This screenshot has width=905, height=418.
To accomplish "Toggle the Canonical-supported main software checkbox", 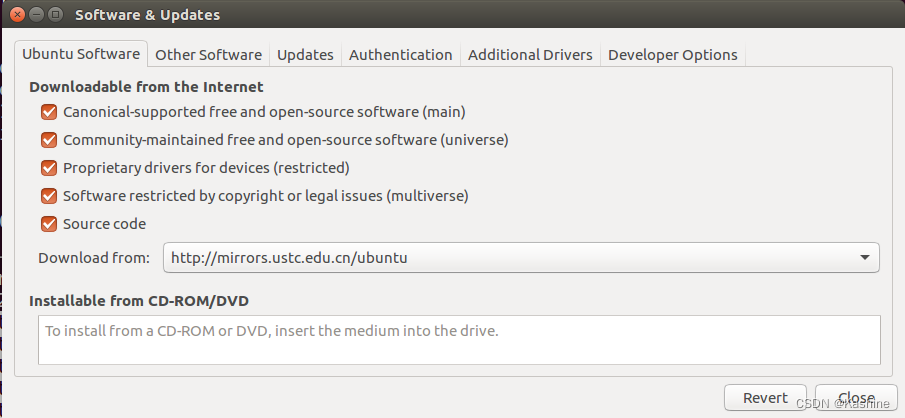I will (48, 112).
